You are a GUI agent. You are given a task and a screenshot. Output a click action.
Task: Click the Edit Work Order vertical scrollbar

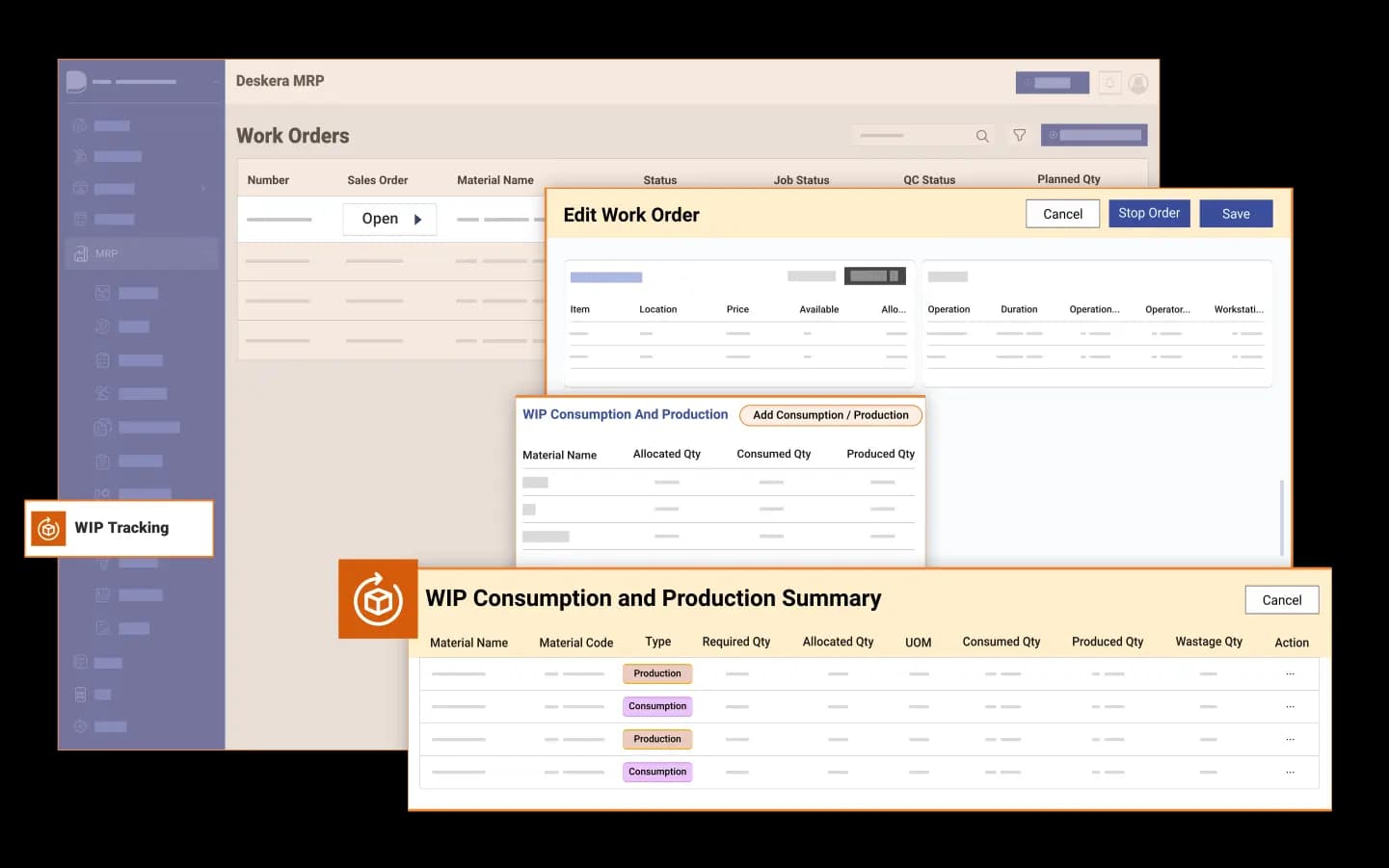click(x=1281, y=517)
